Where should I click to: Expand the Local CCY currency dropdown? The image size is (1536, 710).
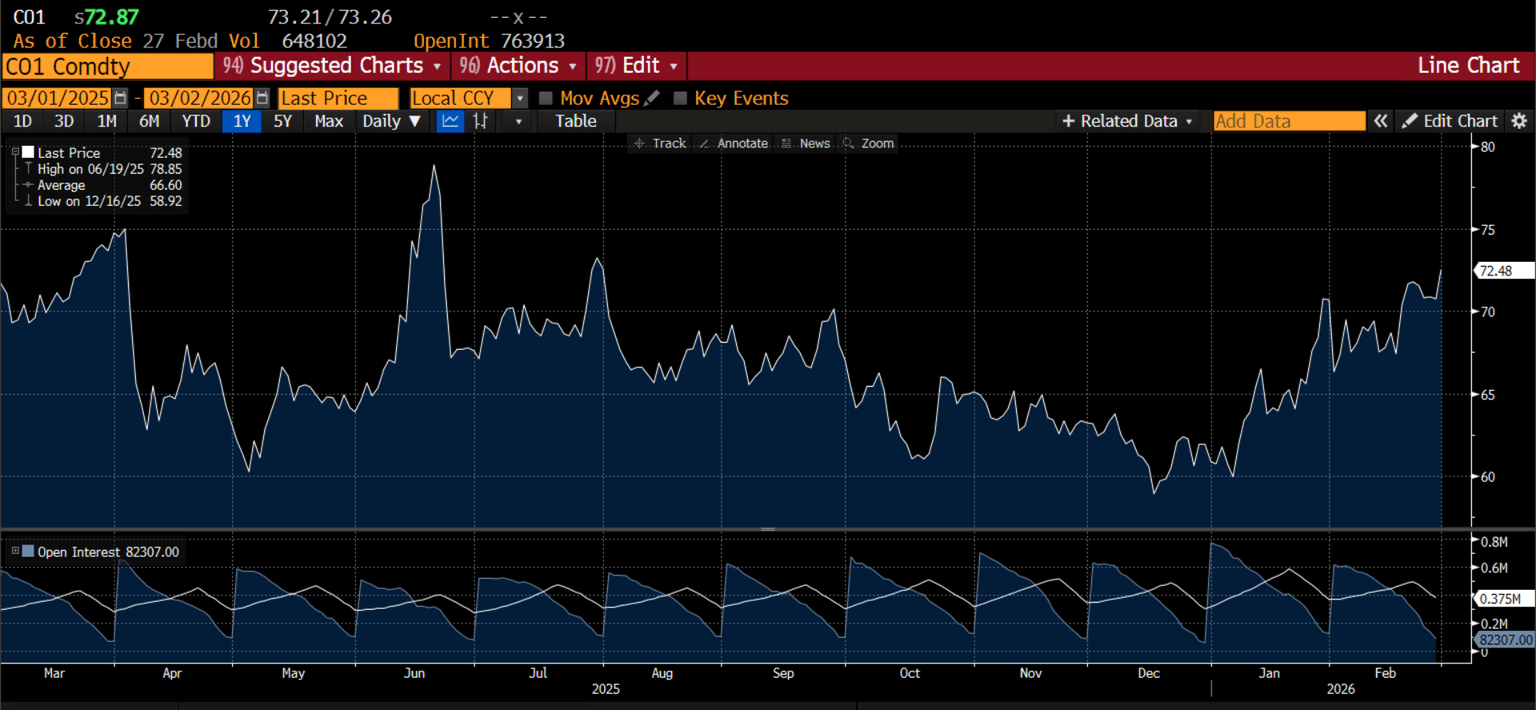point(519,98)
